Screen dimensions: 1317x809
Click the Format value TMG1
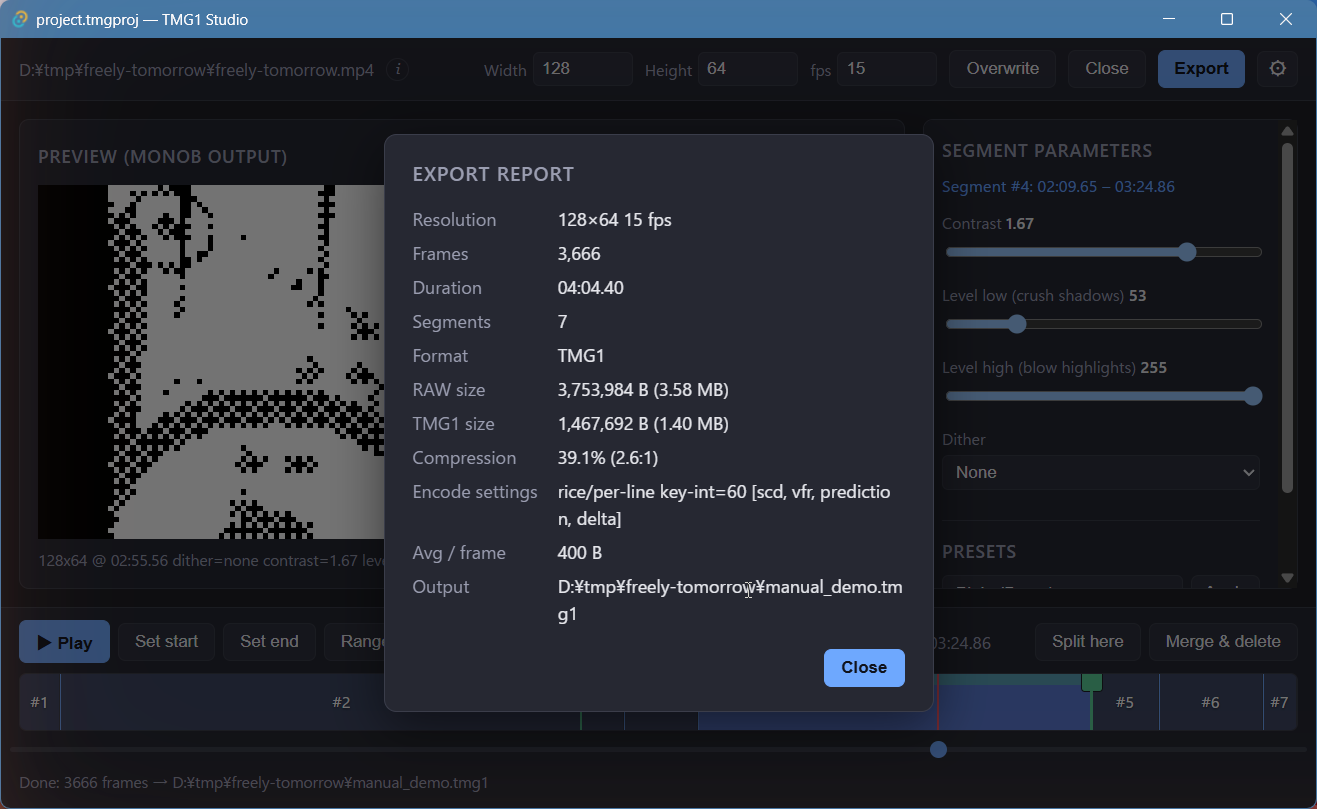coord(581,356)
